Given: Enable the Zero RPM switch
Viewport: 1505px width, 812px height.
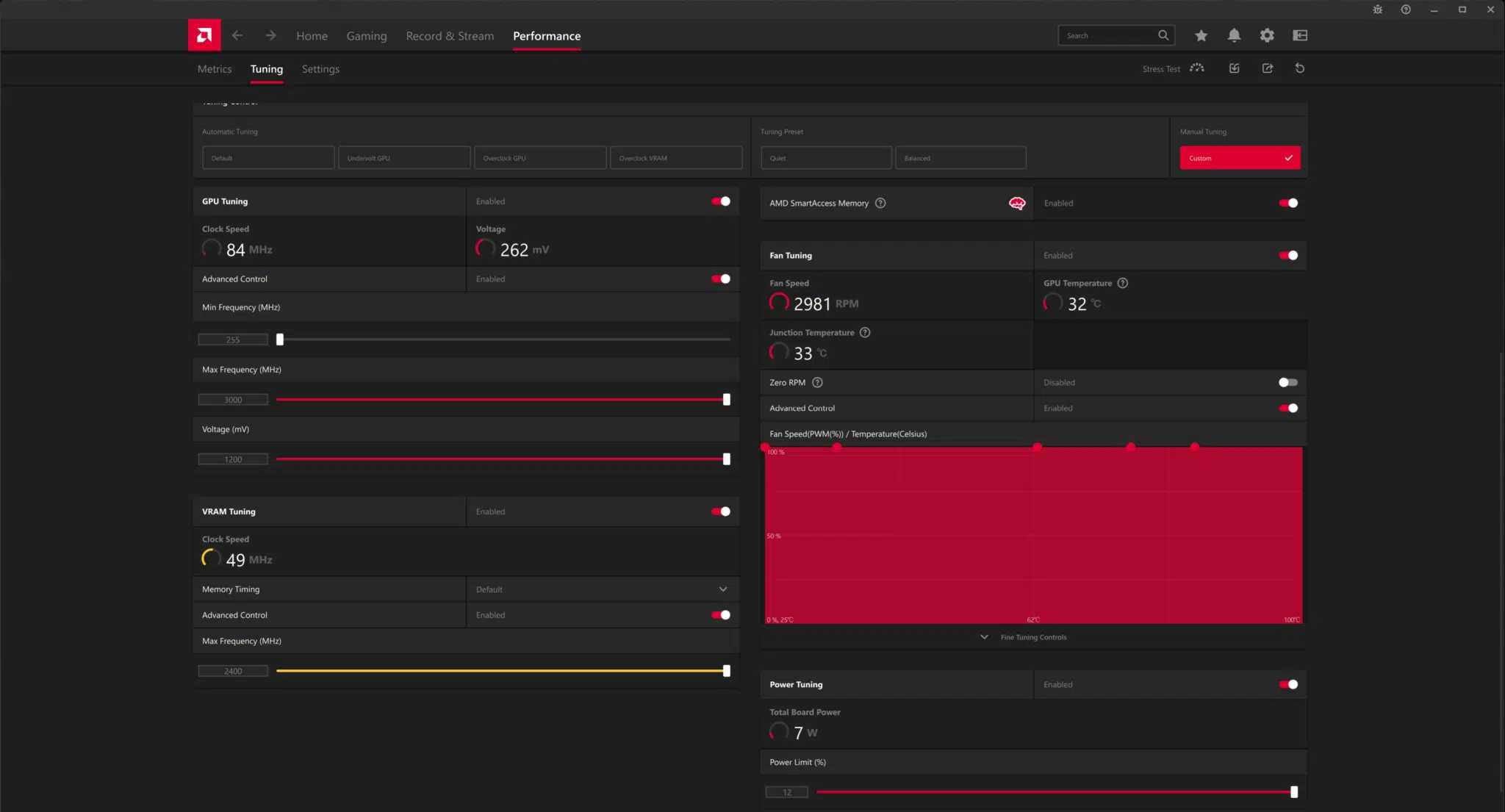Looking at the screenshot, I should [1288, 382].
